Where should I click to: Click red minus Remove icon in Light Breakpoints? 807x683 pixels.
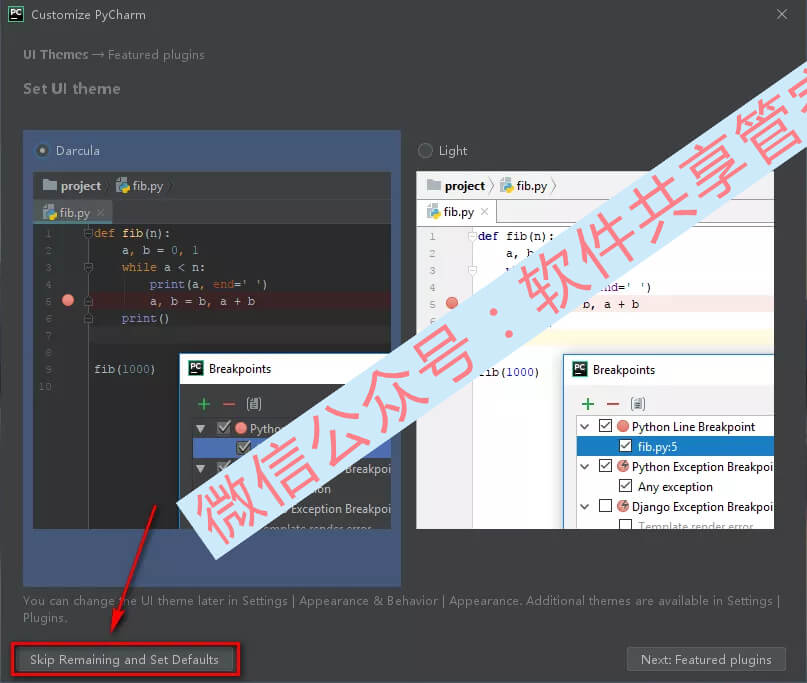612,404
